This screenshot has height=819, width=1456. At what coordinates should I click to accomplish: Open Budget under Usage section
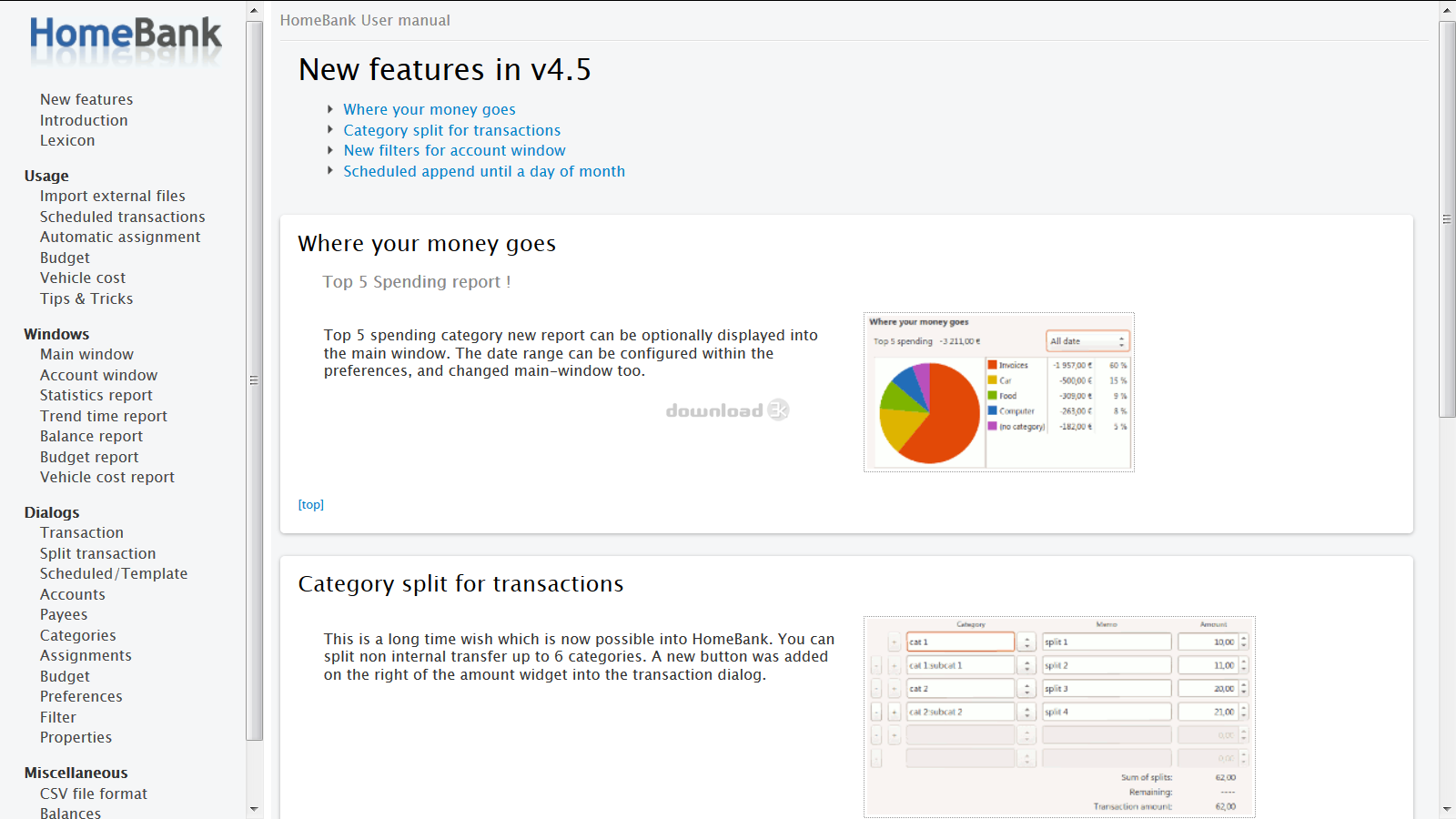65,258
